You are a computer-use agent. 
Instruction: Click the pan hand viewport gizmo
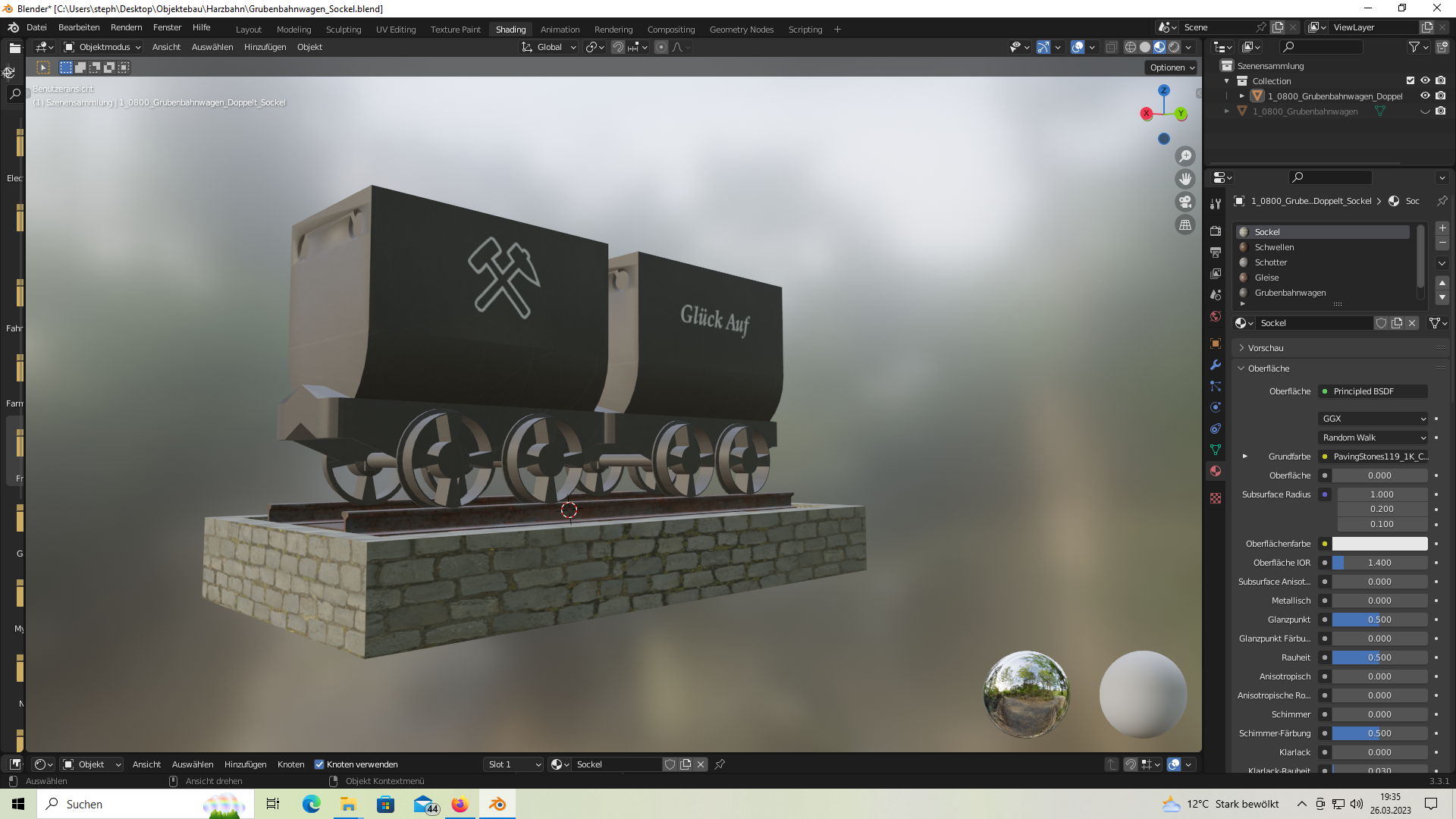point(1185,179)
